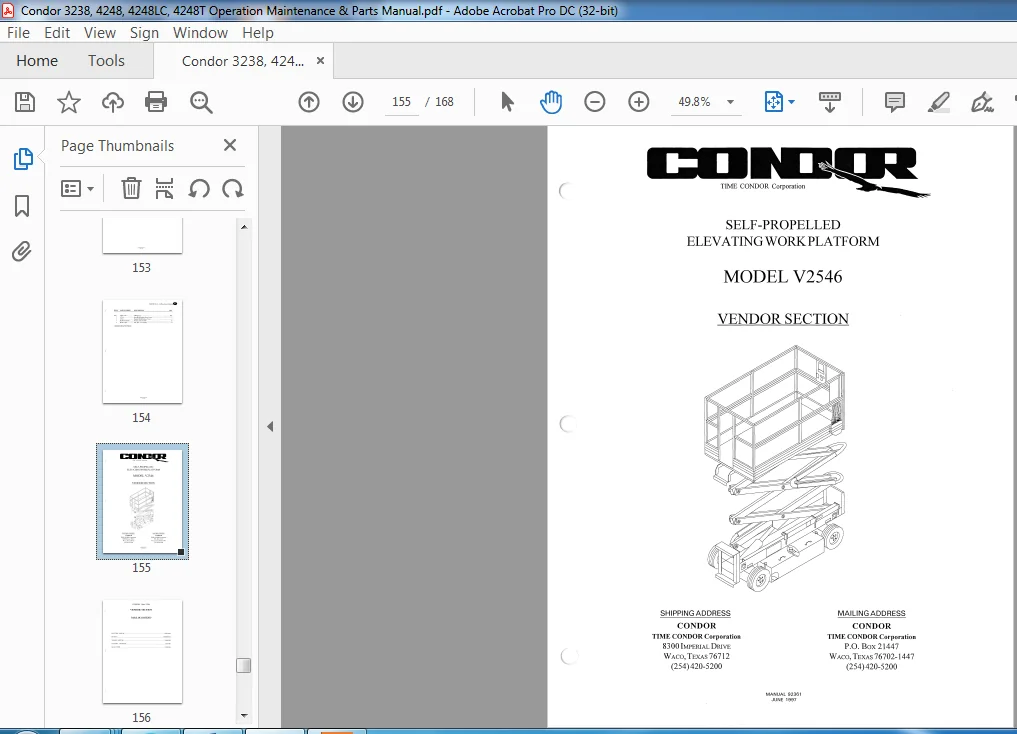Viewport: 1017px width, 734px height.
Task: Click the print pages thumbnail icon
Action: click(x=165, y=189)
